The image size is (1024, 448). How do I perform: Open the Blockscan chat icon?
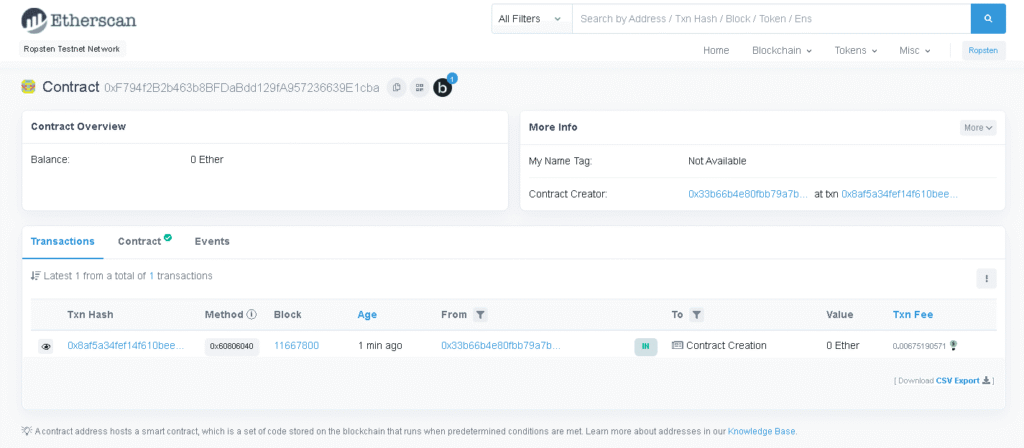[443, 88]
